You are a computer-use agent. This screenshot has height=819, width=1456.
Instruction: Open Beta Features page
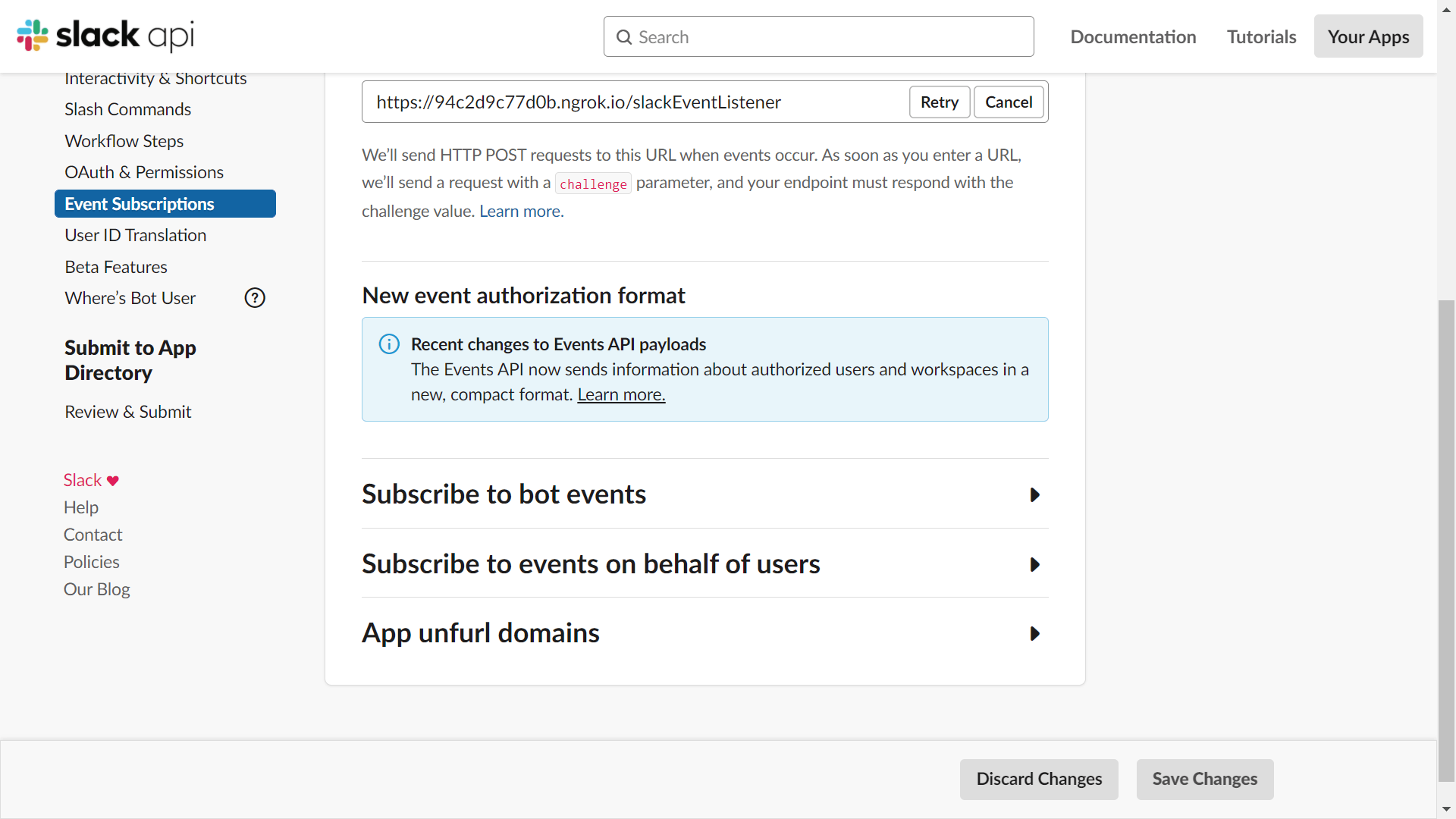pyautogui.click(x=115, y=267)
